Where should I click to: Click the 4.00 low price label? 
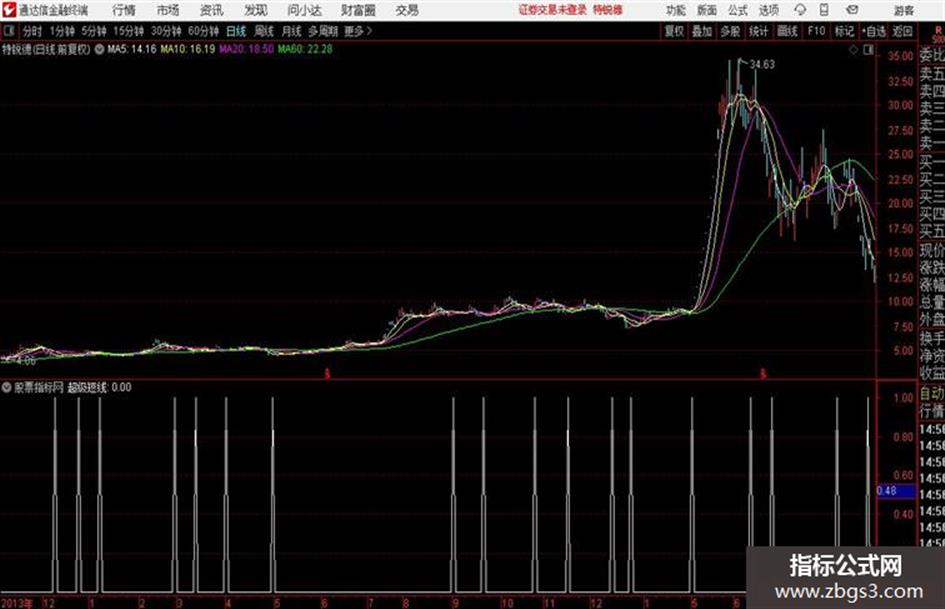pos(25,361)
